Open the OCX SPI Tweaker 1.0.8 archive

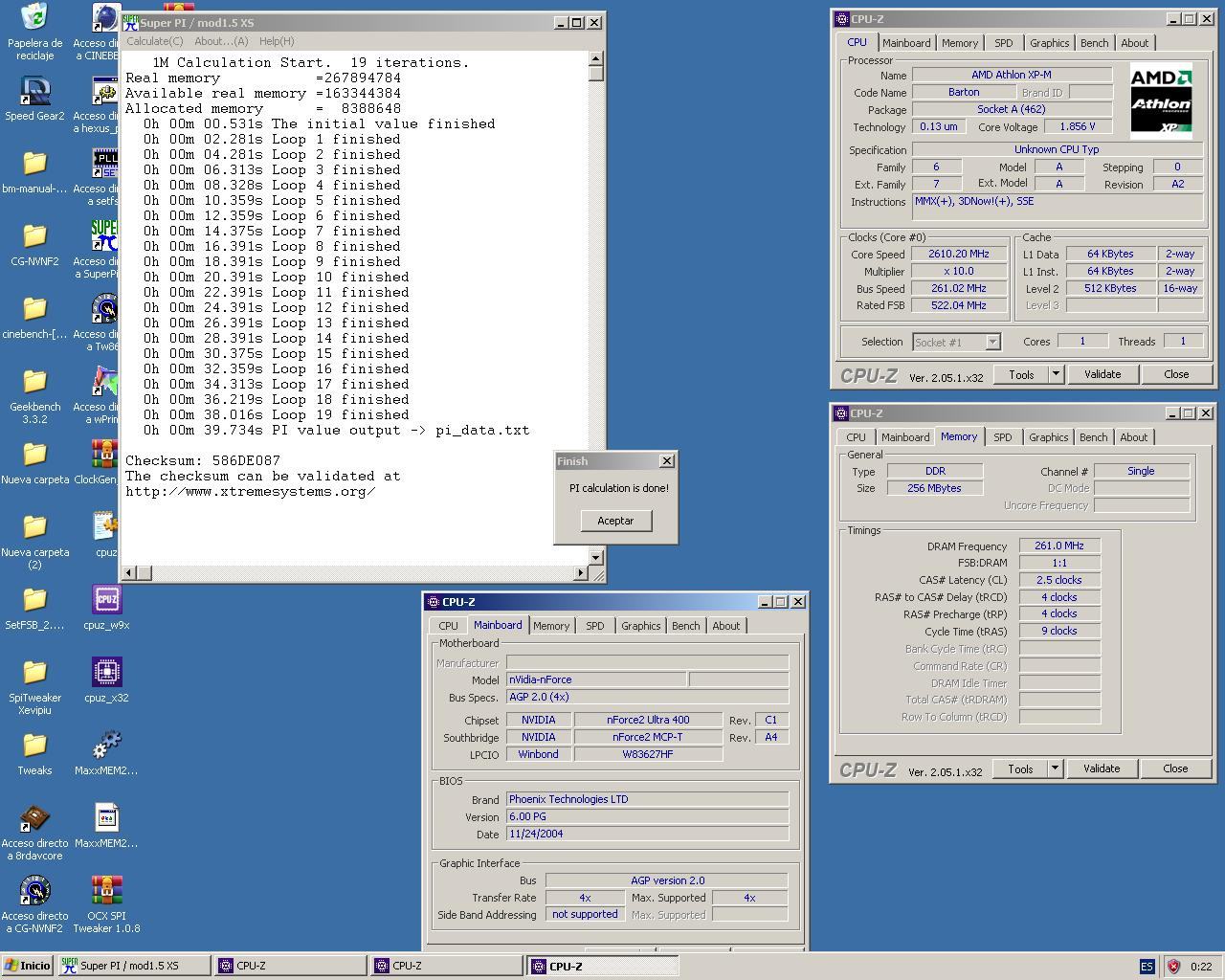pos(106,891)
